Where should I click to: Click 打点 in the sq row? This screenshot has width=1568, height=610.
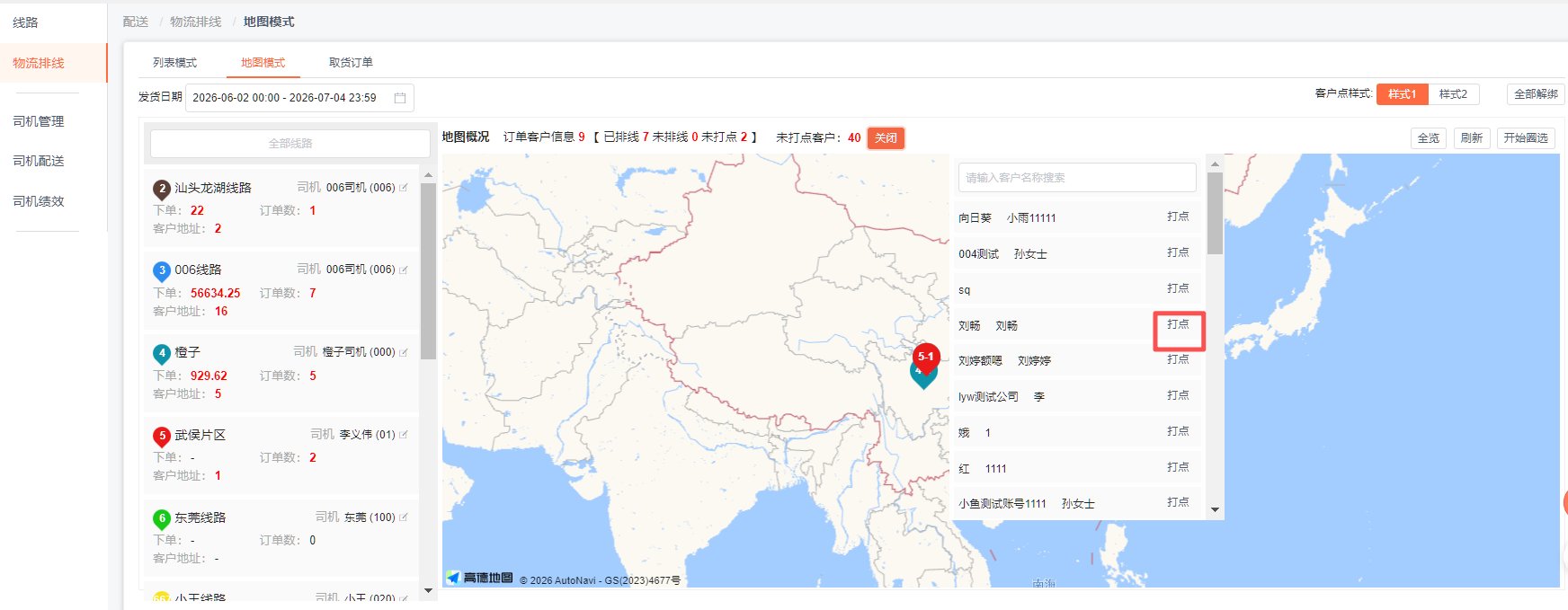click(1178, 288)
